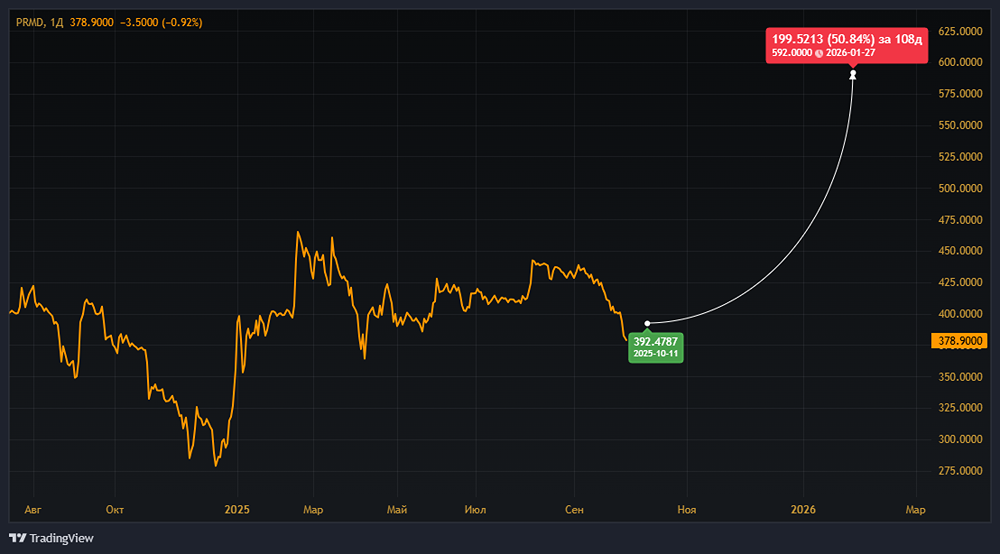This screenshot has height=554, width=1000.
Task: Click the 2025 label on time axis
Action: [237, 510]
